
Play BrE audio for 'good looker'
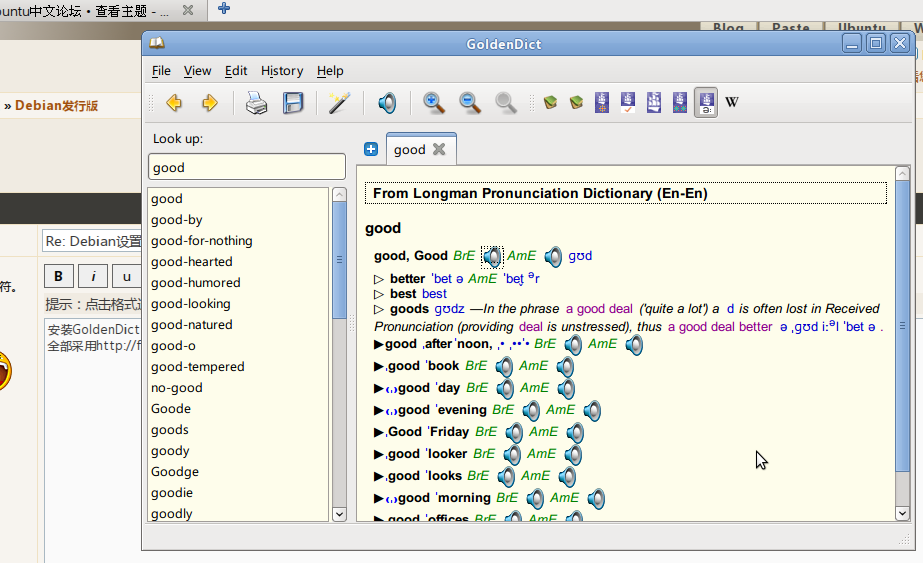pyautogui.click(x=512, y=455)
